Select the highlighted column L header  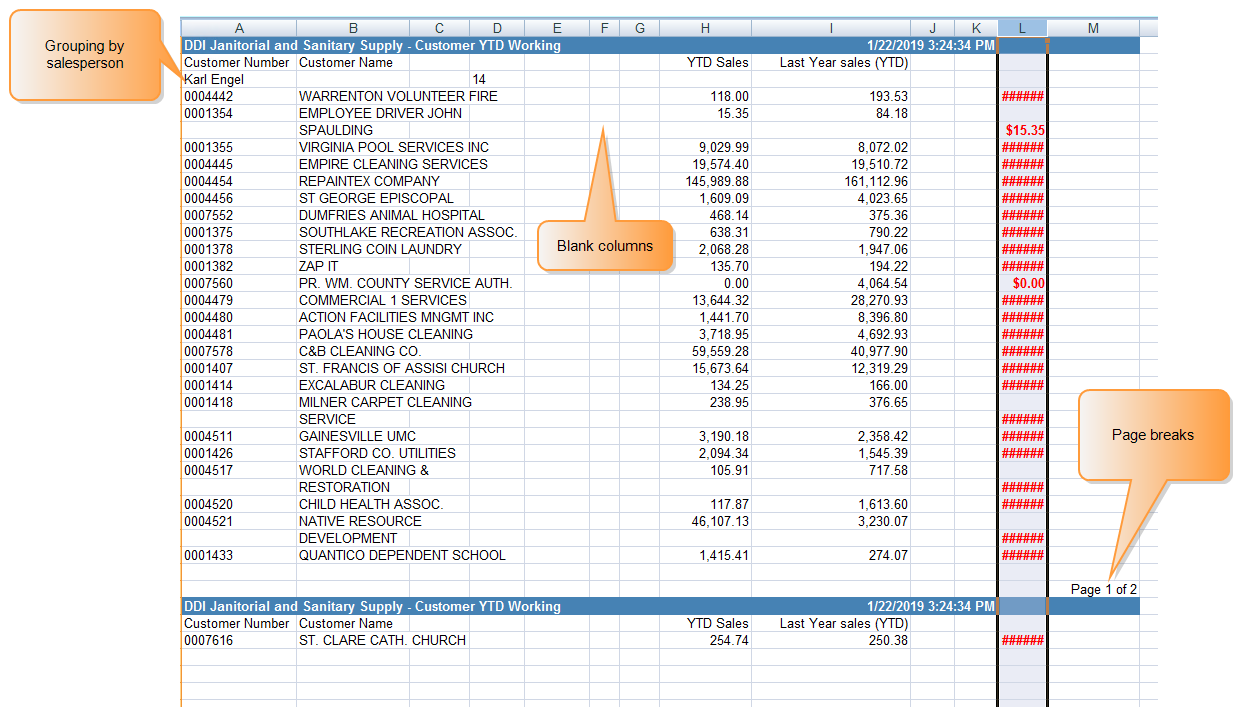(x=1021, y=27)
